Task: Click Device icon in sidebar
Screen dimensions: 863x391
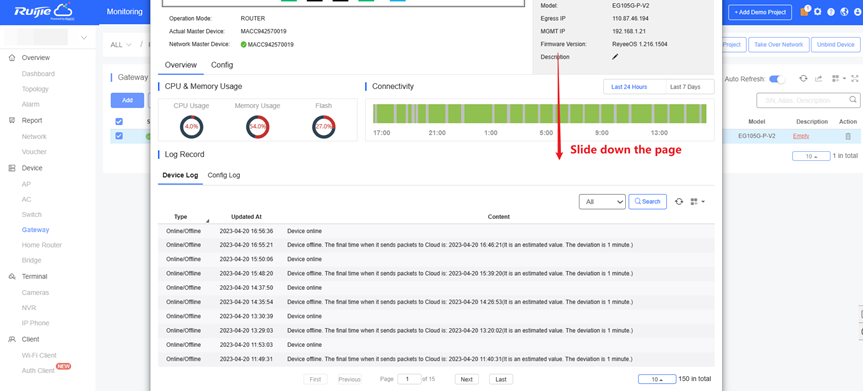Action: (x=12, y=168)
